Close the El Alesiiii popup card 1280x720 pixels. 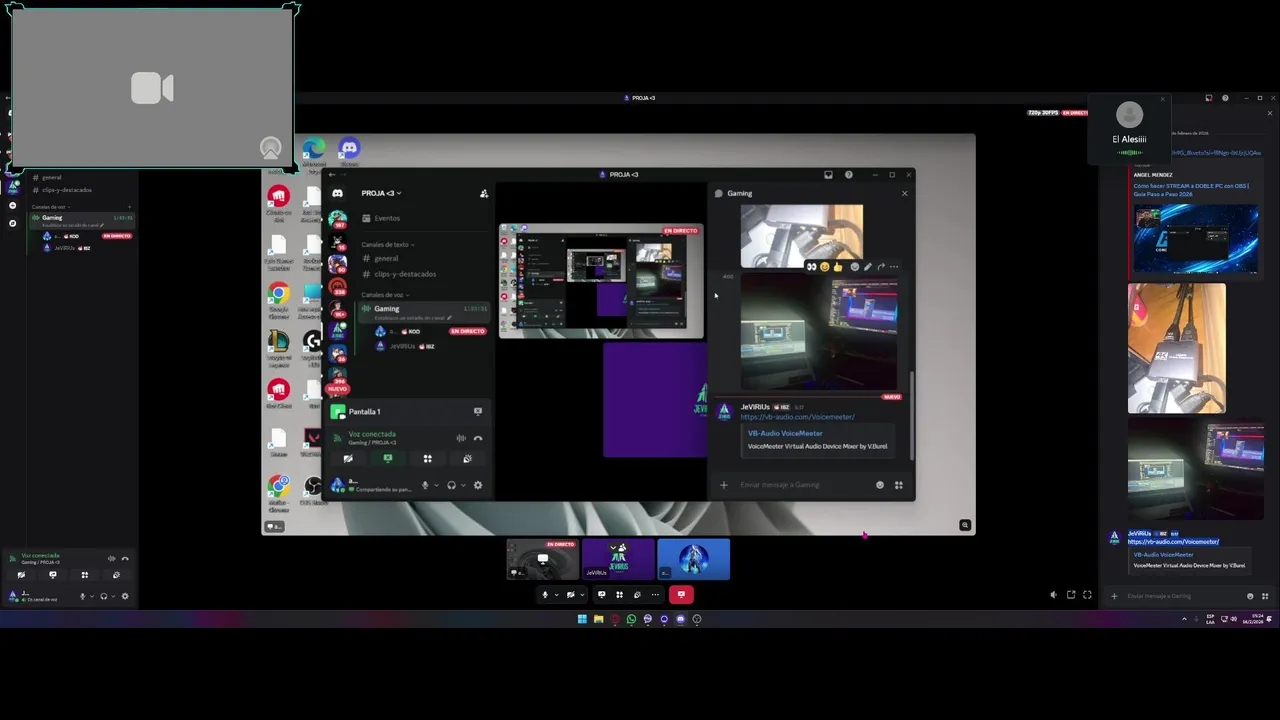(1163, 99)
